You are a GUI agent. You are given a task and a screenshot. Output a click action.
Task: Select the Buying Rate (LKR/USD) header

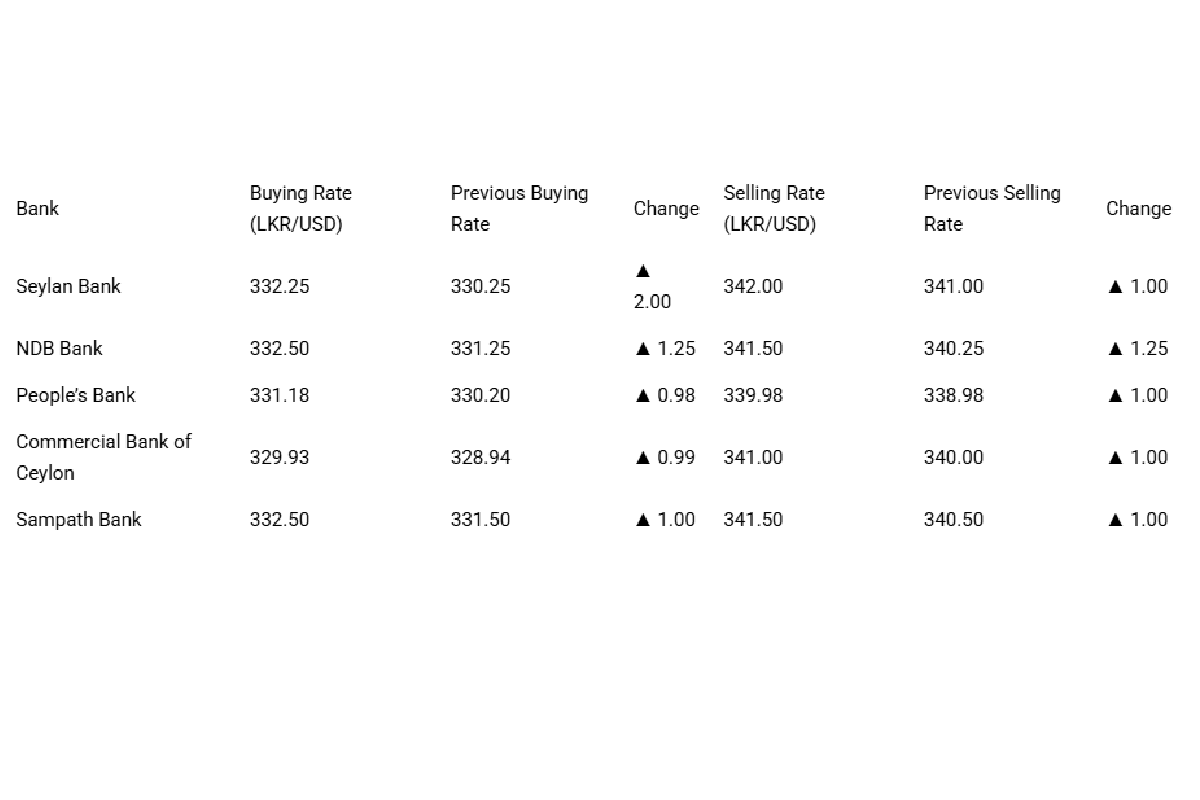300,209
